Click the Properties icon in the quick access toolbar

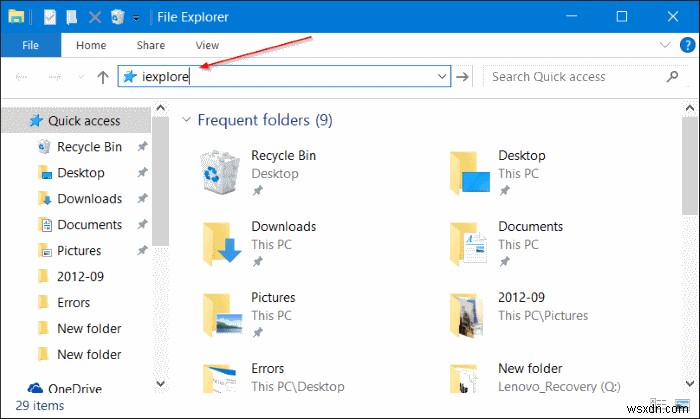point(50,17)
